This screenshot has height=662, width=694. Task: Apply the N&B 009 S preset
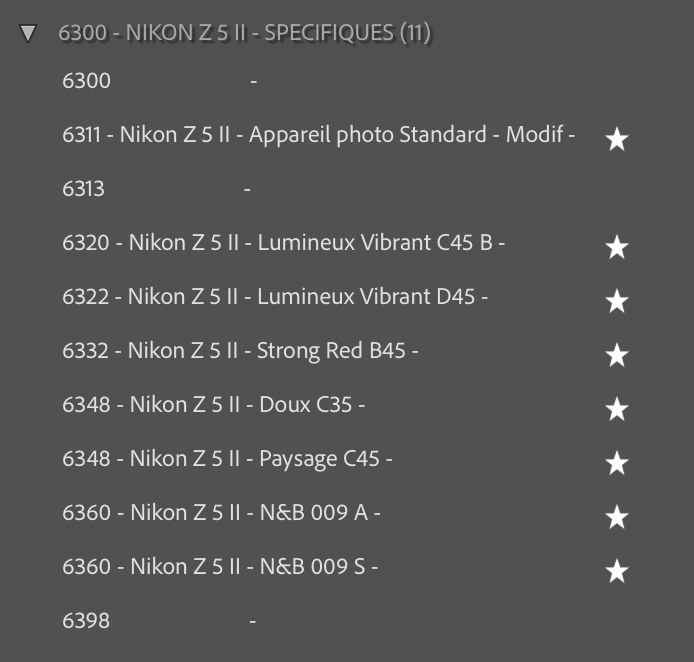click(220, 567)
